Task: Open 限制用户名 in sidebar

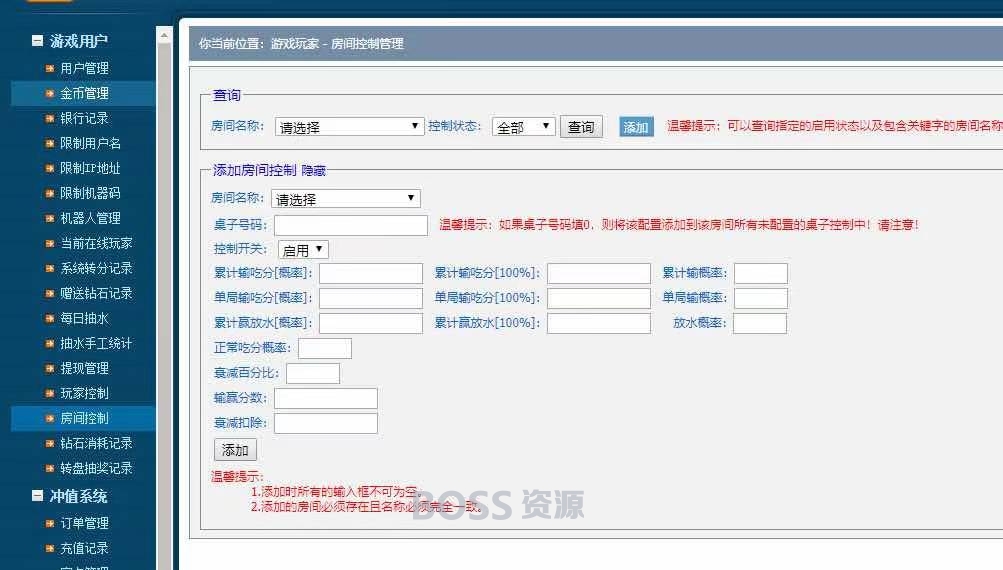Action: point(90,143)
